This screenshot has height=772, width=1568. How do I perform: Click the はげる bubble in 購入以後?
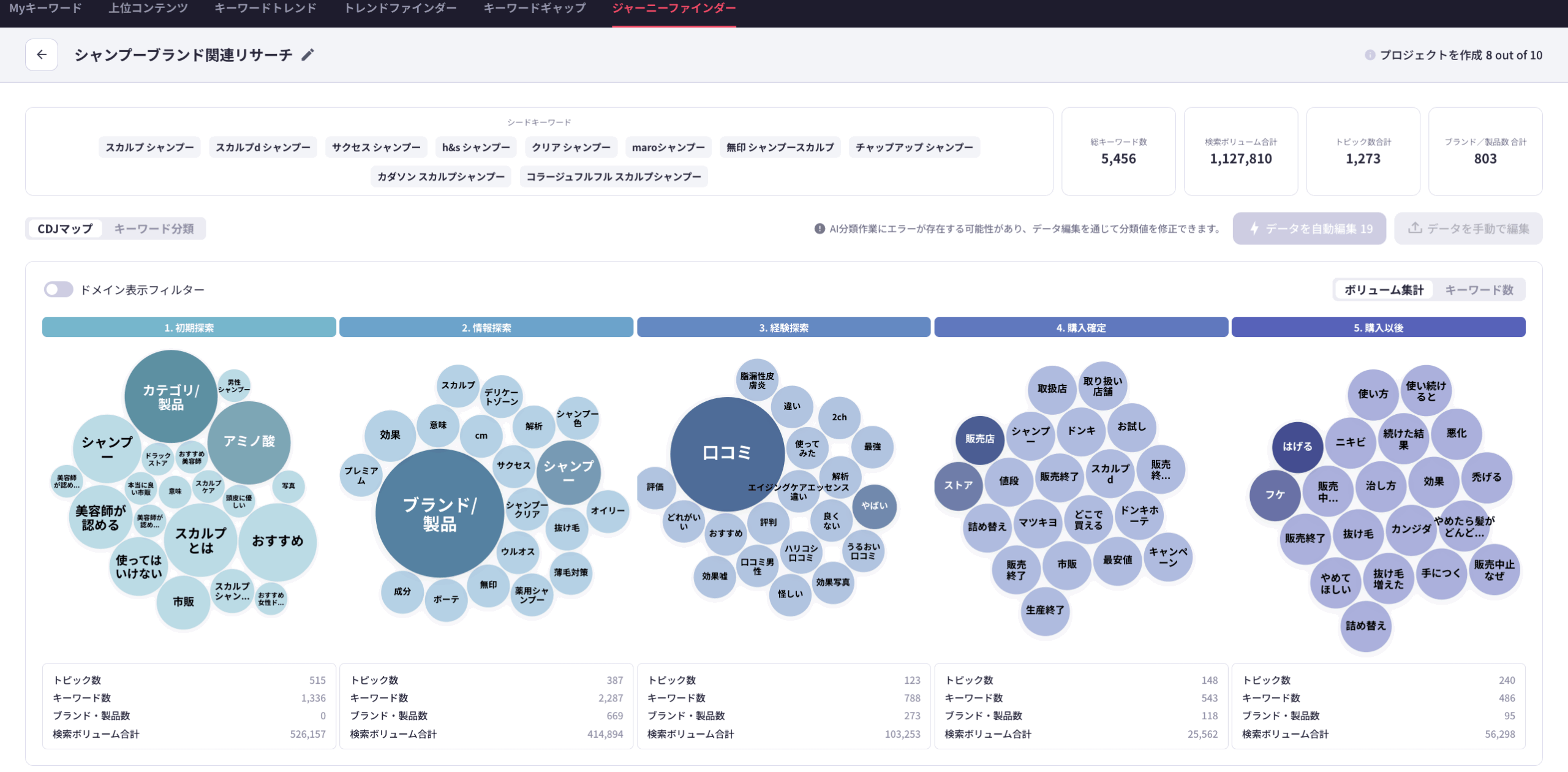(1297, 447)
